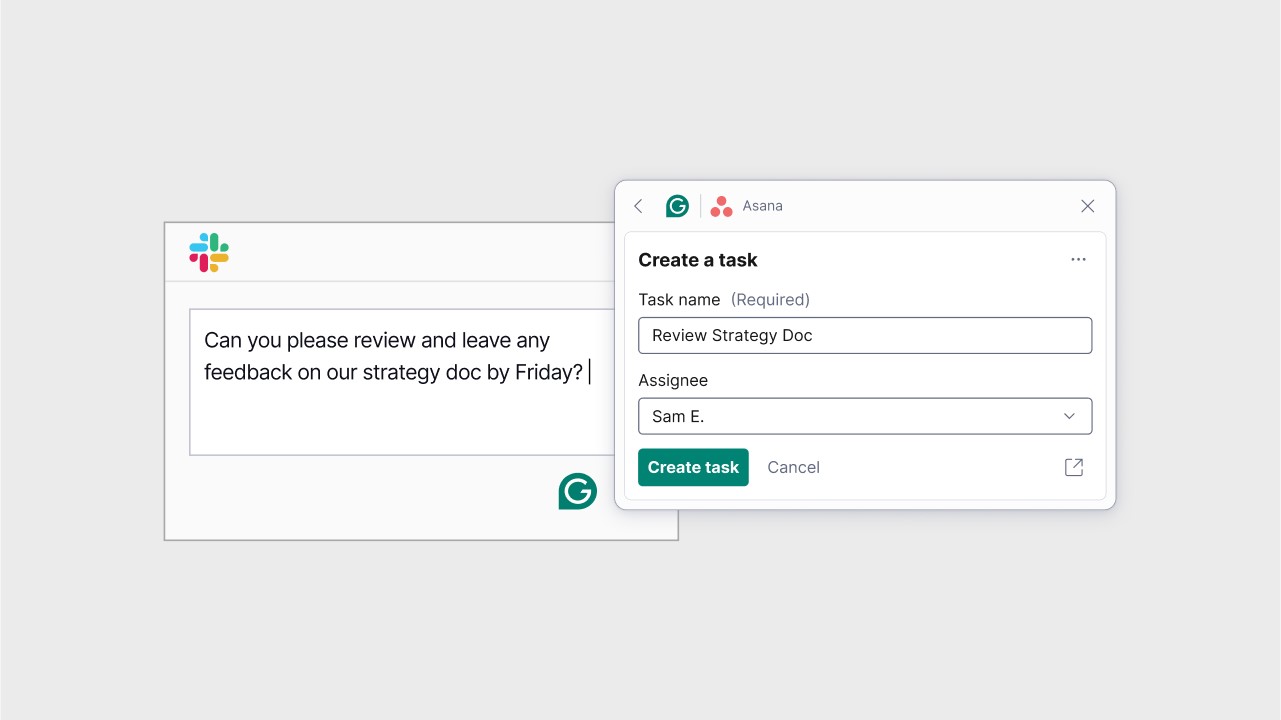Select the Task name field containing Review Strategy Doc
Viewport: 1281px width, 720px height.
(865, 335)
